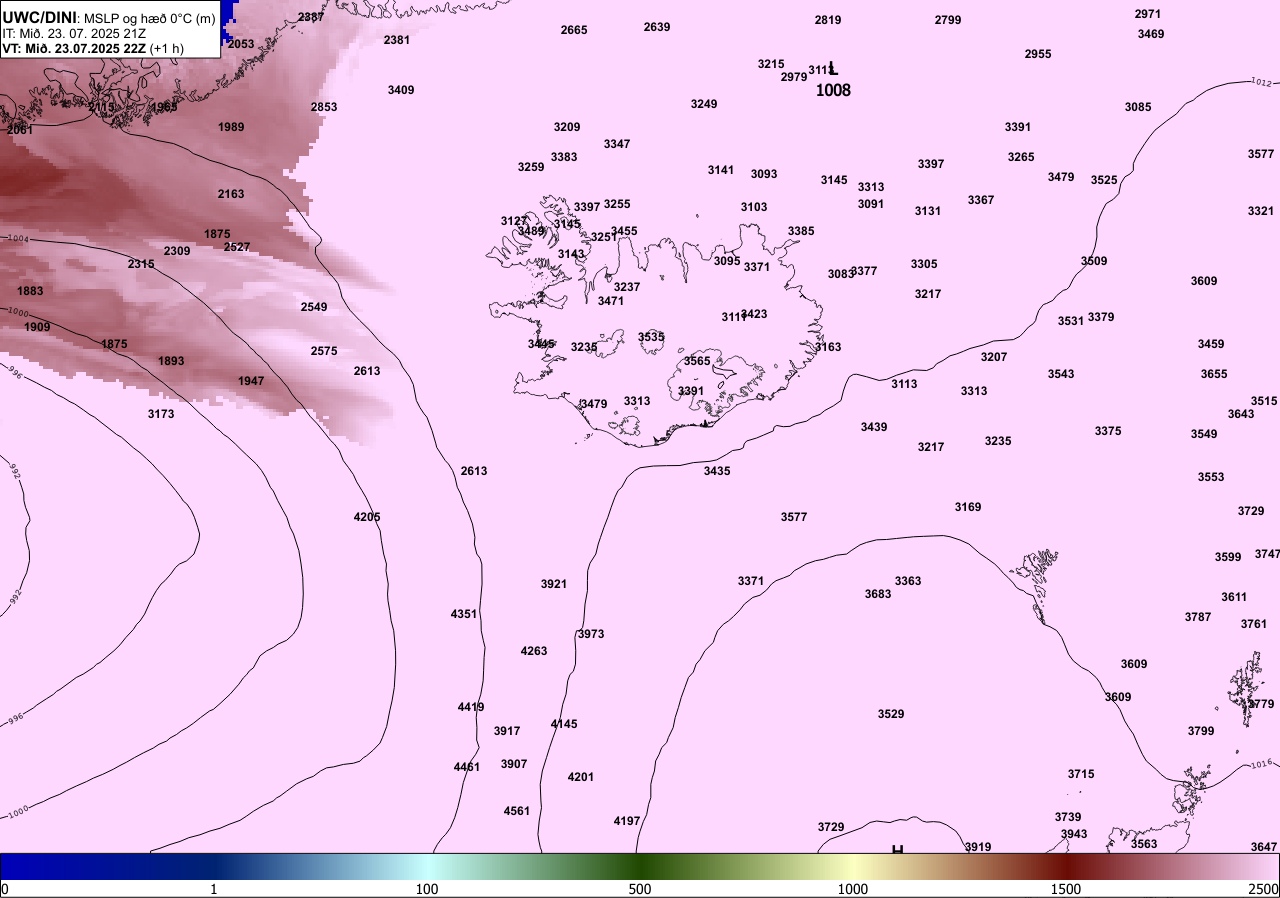
Task: Click the value 3715
Action: 1081,774
